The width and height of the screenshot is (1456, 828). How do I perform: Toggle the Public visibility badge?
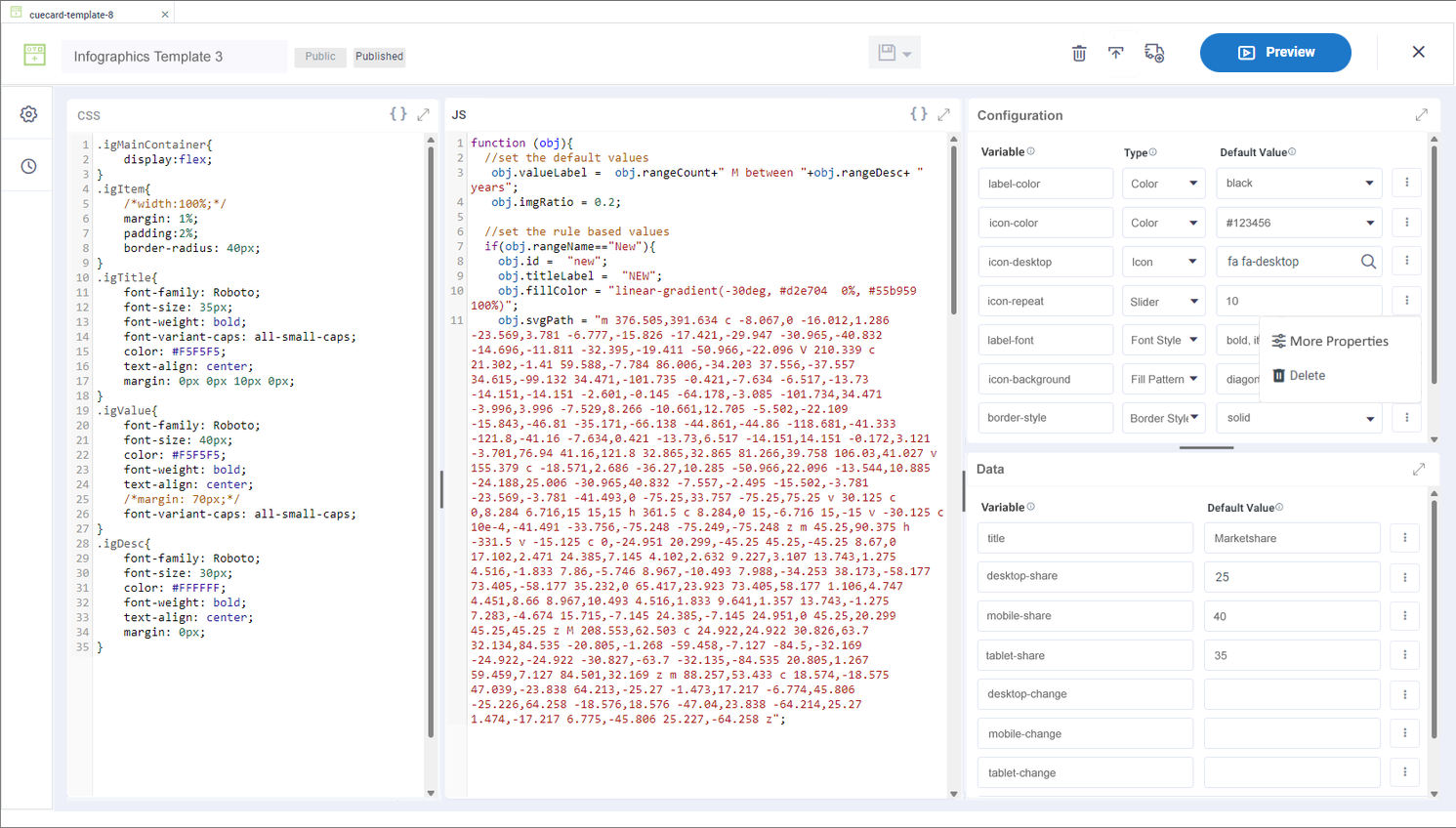pyautogui.click(x=320, y=57)
